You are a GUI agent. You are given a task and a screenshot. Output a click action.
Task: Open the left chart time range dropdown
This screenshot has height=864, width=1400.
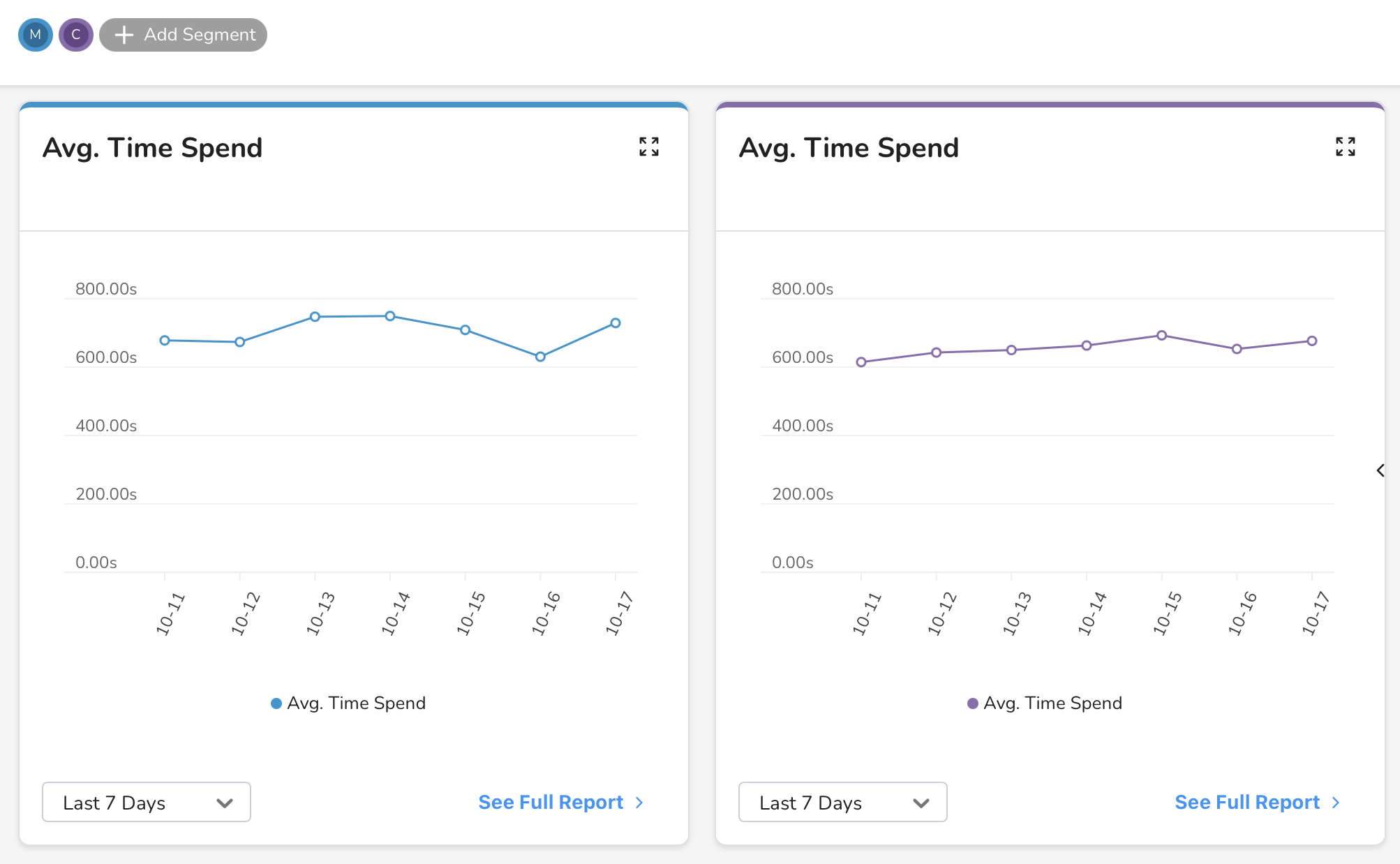[147, 800]
